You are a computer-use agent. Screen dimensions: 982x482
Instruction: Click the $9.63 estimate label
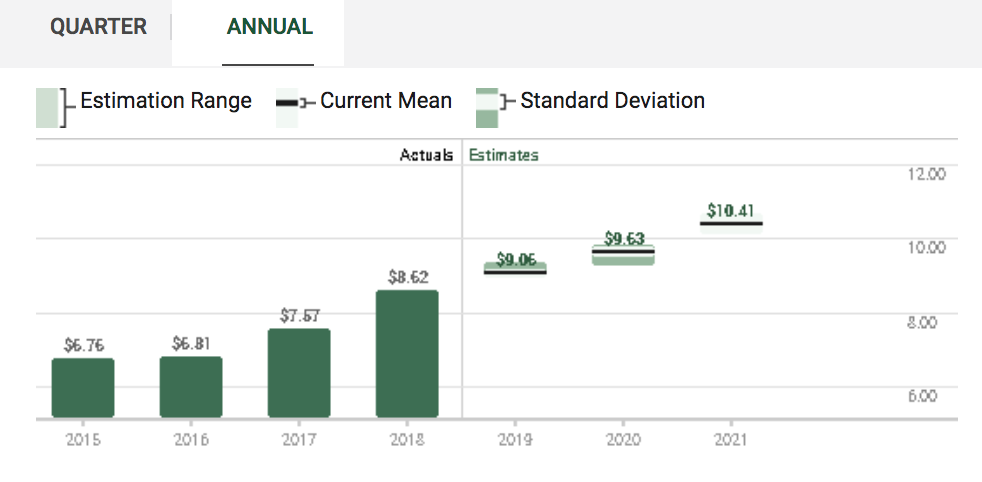pos(624,238)
